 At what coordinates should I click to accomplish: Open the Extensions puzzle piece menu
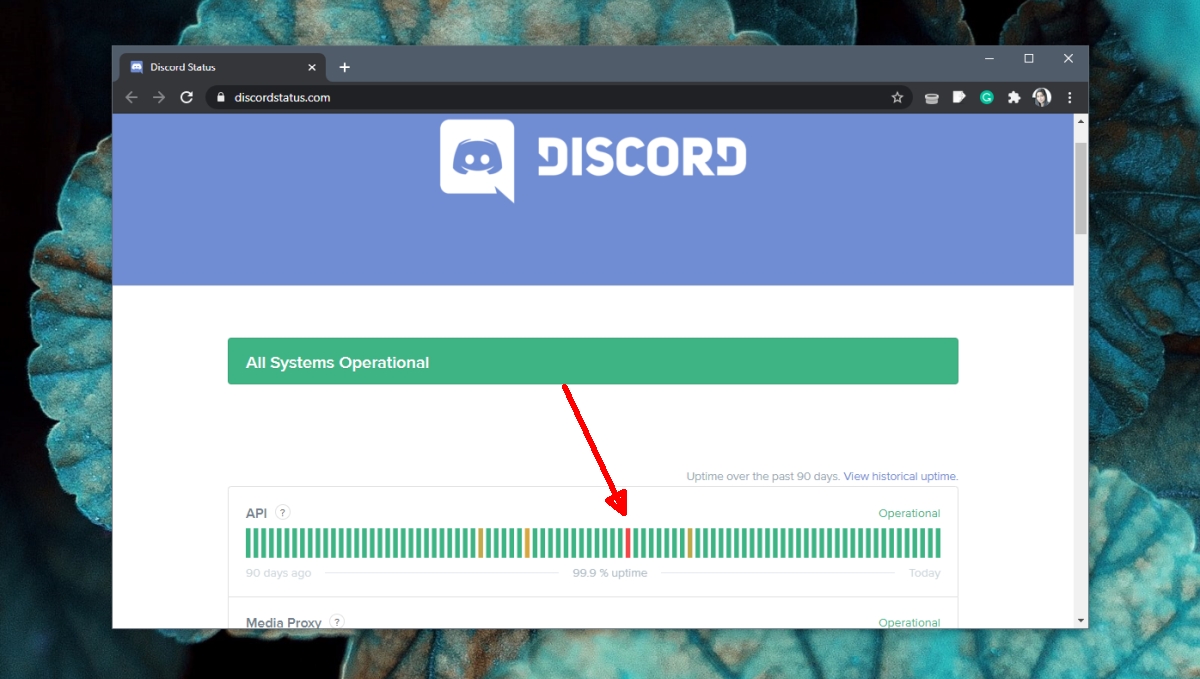[1014, 97]
